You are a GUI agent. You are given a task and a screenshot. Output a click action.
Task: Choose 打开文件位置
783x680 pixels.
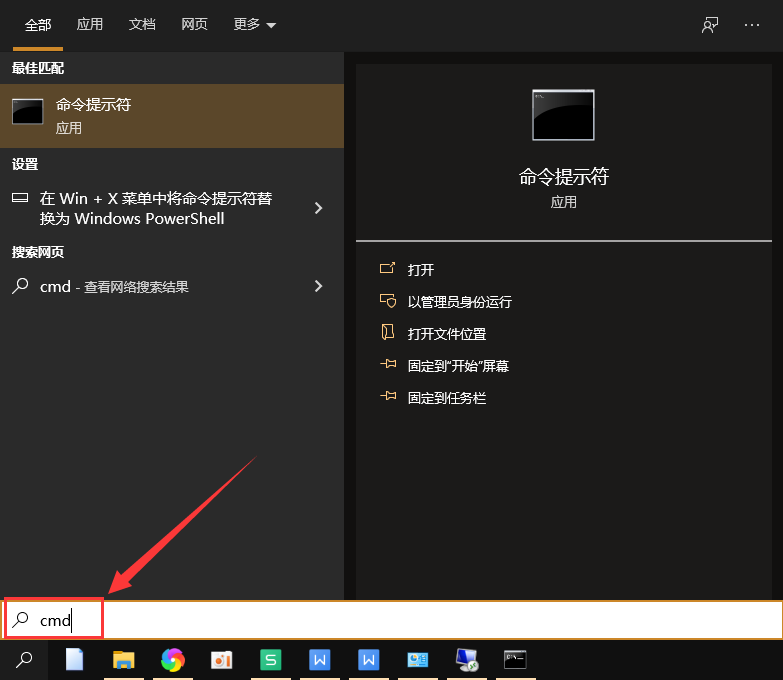pos(446,334)
